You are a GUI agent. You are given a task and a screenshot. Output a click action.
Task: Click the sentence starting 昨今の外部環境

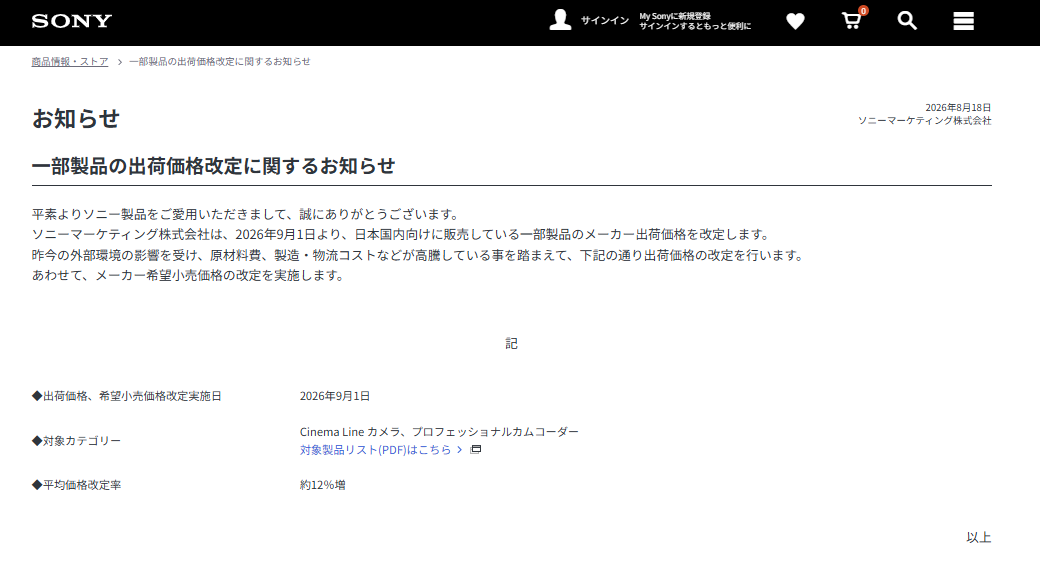(x=419, y=255)
